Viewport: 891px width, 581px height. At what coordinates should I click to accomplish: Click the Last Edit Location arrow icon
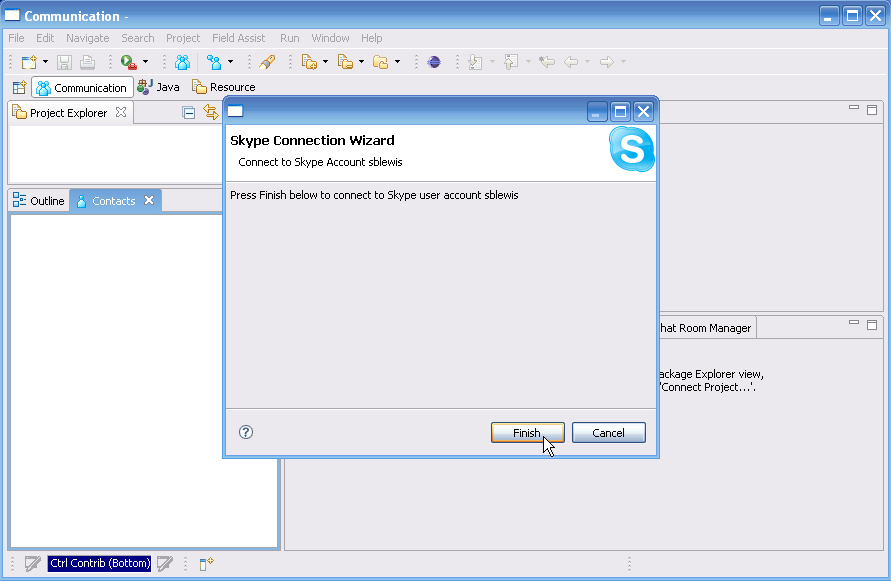pyautogui.click(x=547, y=62)
